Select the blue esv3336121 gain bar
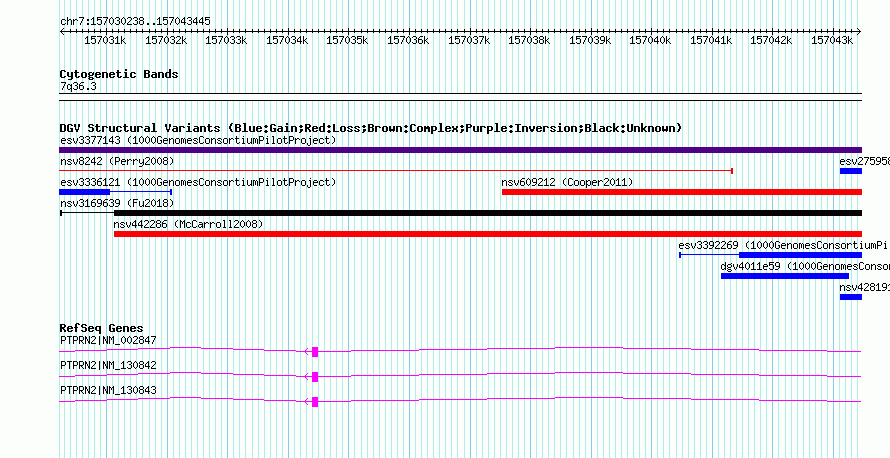The height and width of the screenshot is (458, 890). 85,192
